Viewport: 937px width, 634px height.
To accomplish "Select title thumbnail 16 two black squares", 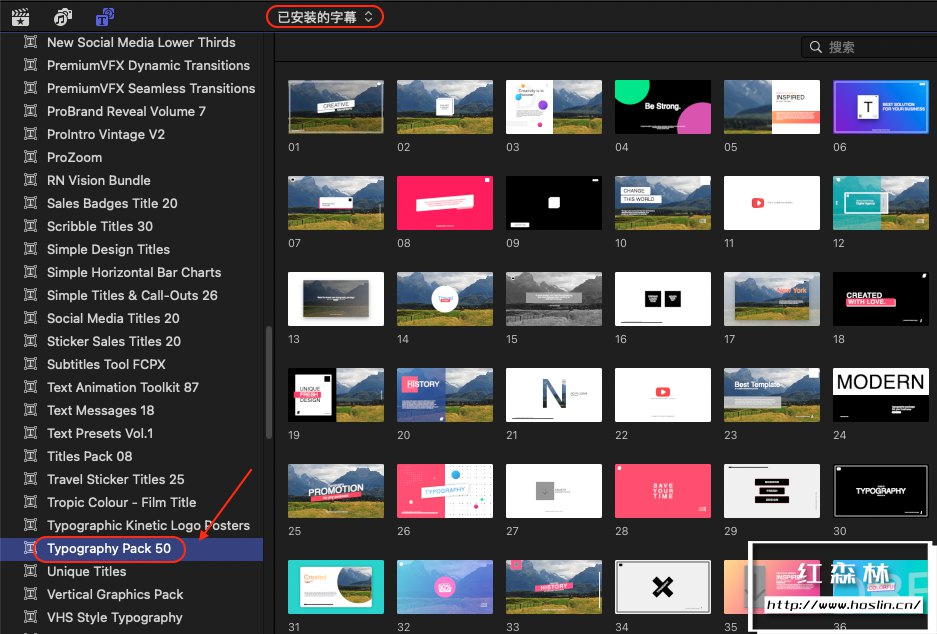I will pyautogui.click(x=663, y=299).
